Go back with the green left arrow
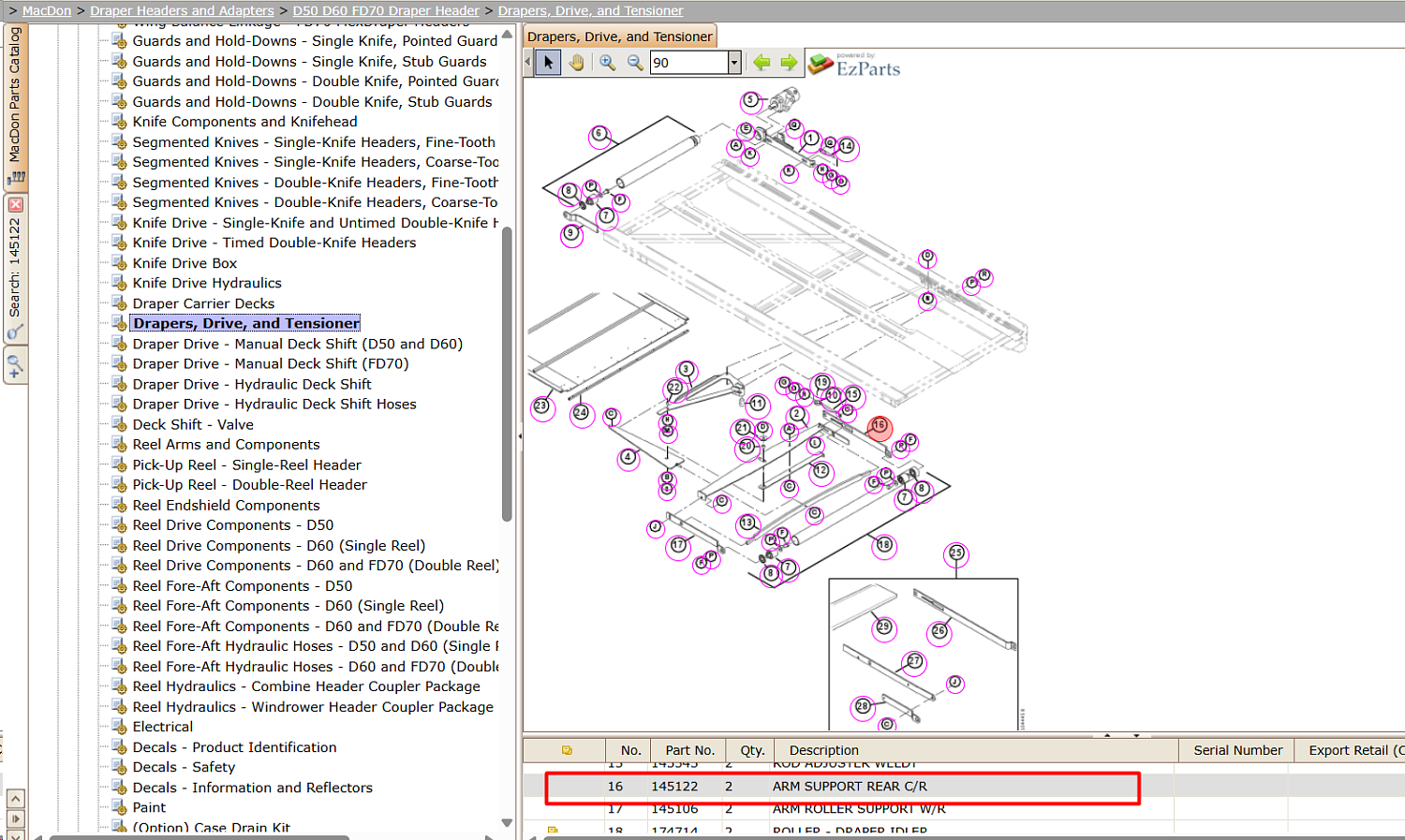 coord(762,63)
